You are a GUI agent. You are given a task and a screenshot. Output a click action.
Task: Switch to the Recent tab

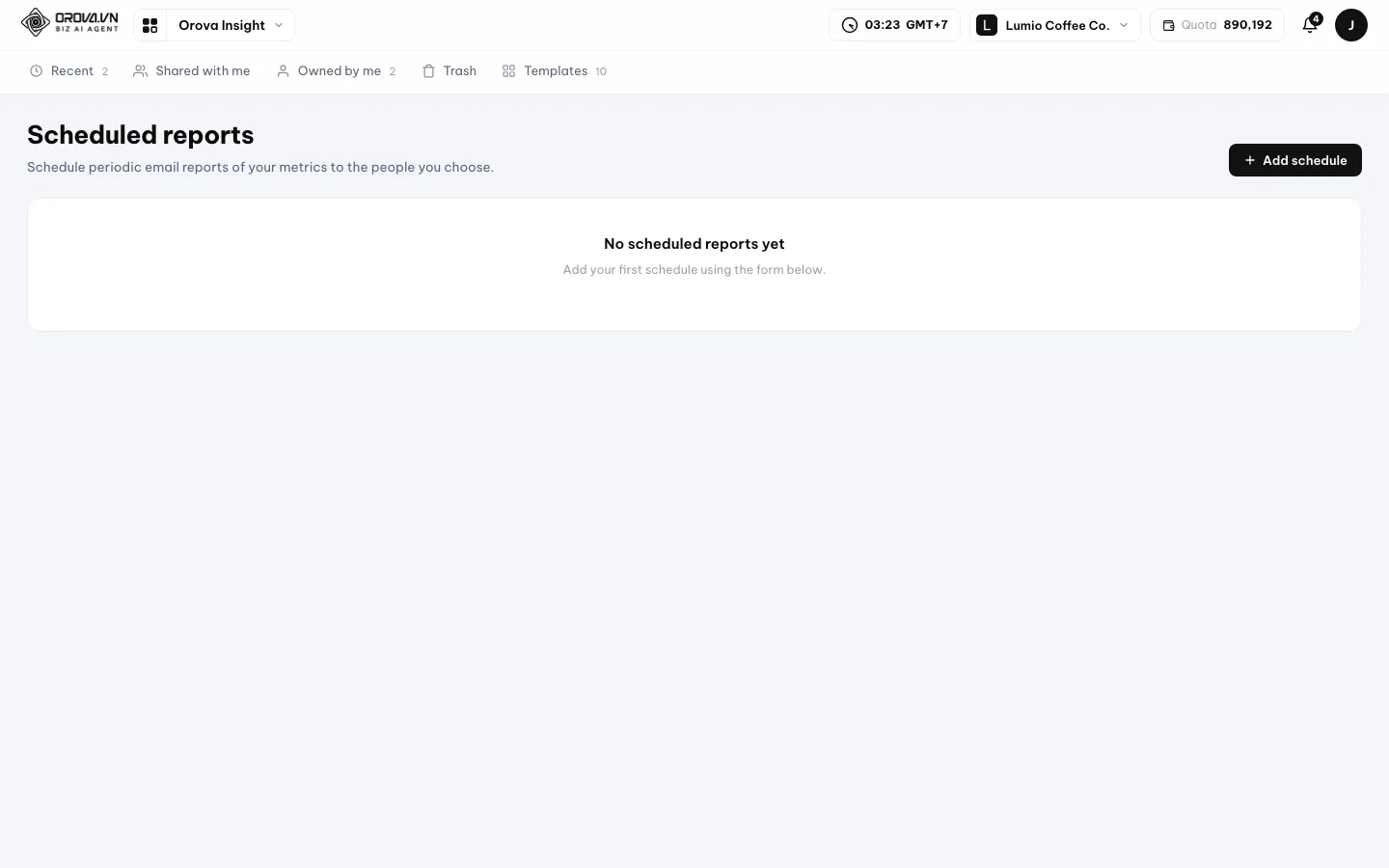(68, 71)
